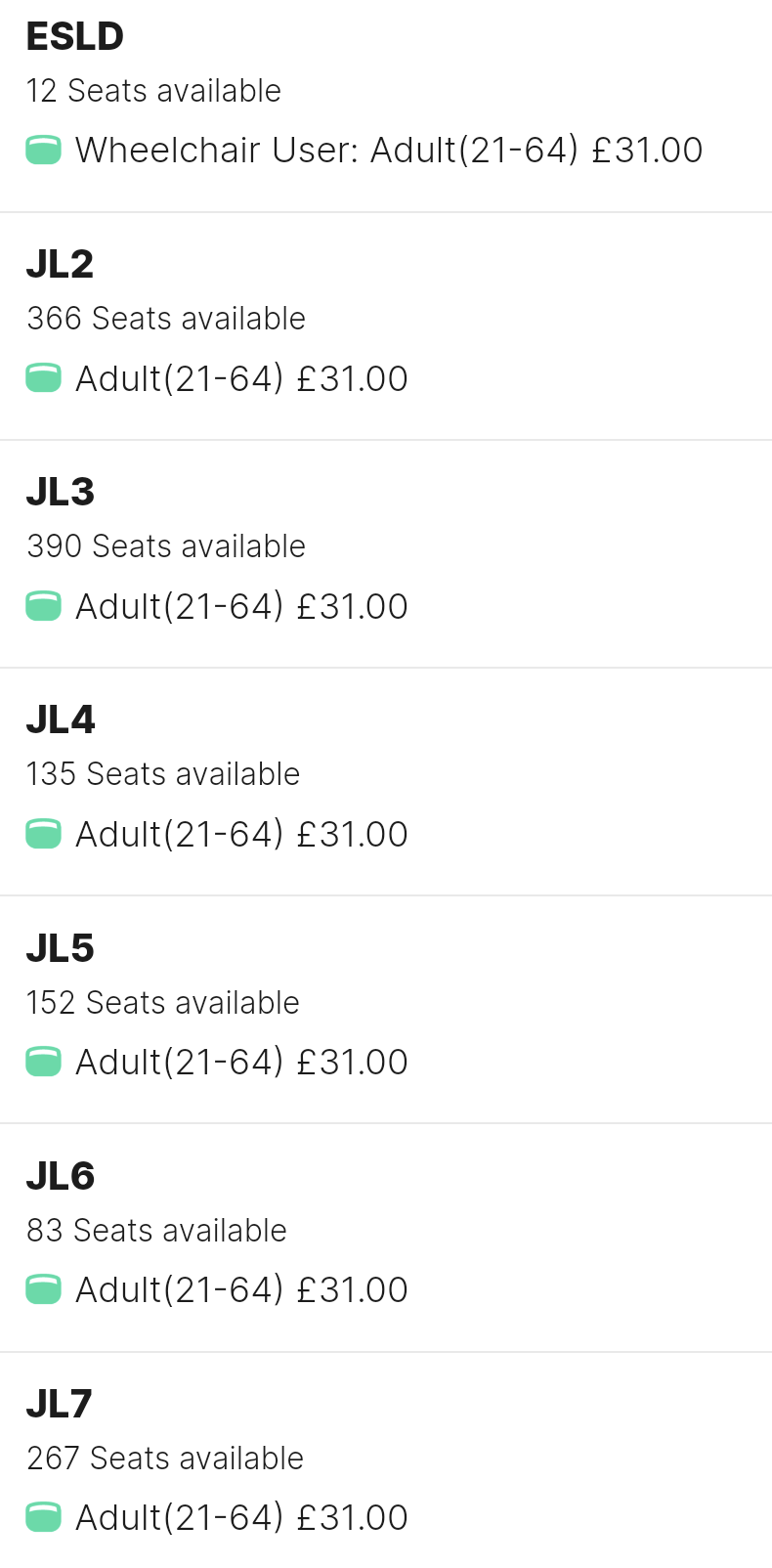Click the green seat icon under JL6

43,1289
